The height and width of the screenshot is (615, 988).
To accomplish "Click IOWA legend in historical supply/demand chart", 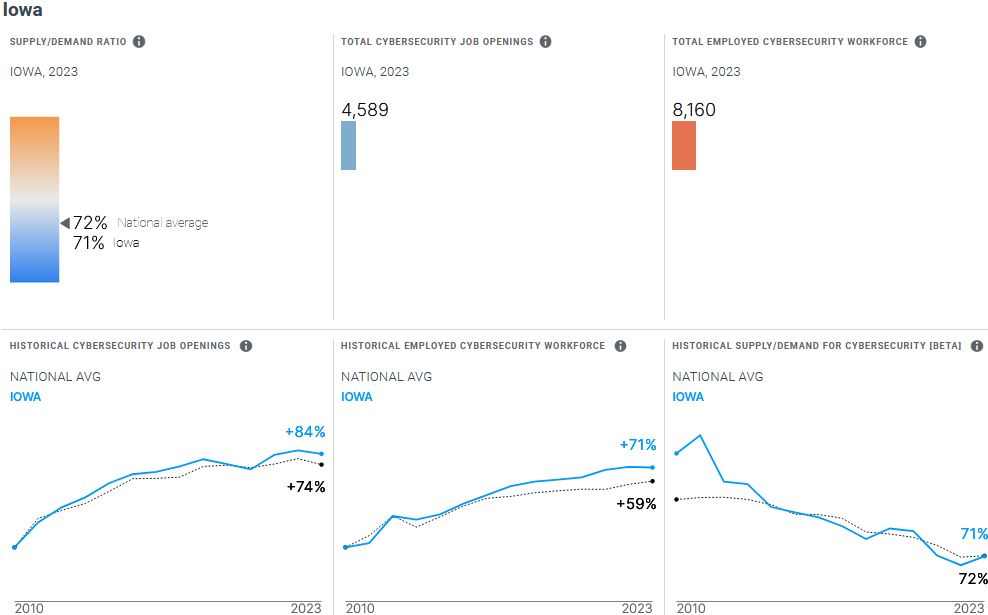I will (x=688, y=397).
